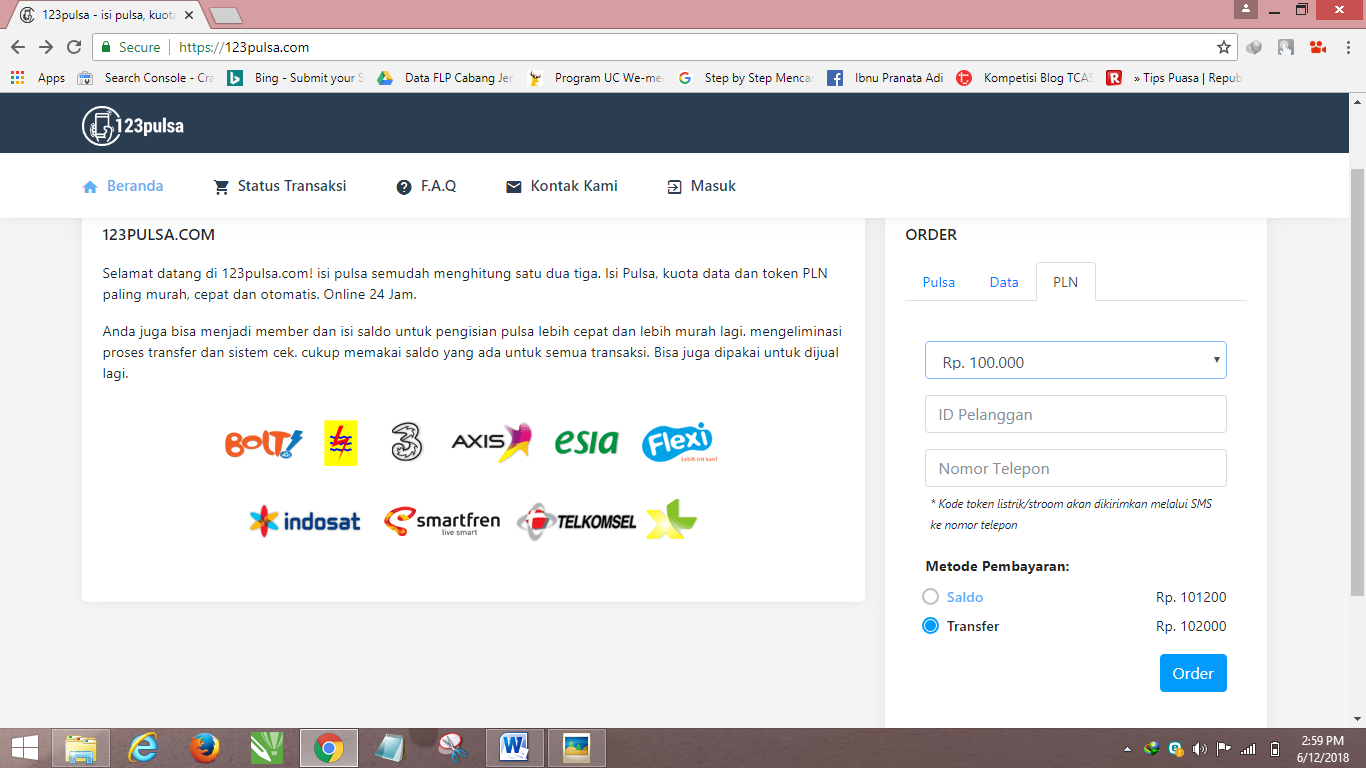The image size is (1366, 768).
Task: Open Firefox from the taskbar
Action: click(x=205, y=747)
